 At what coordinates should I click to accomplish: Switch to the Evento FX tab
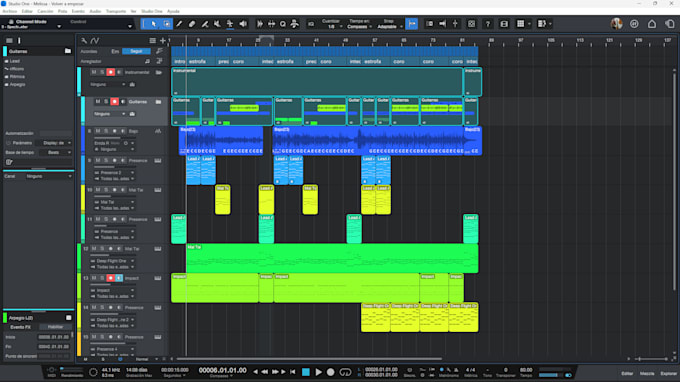20,327
